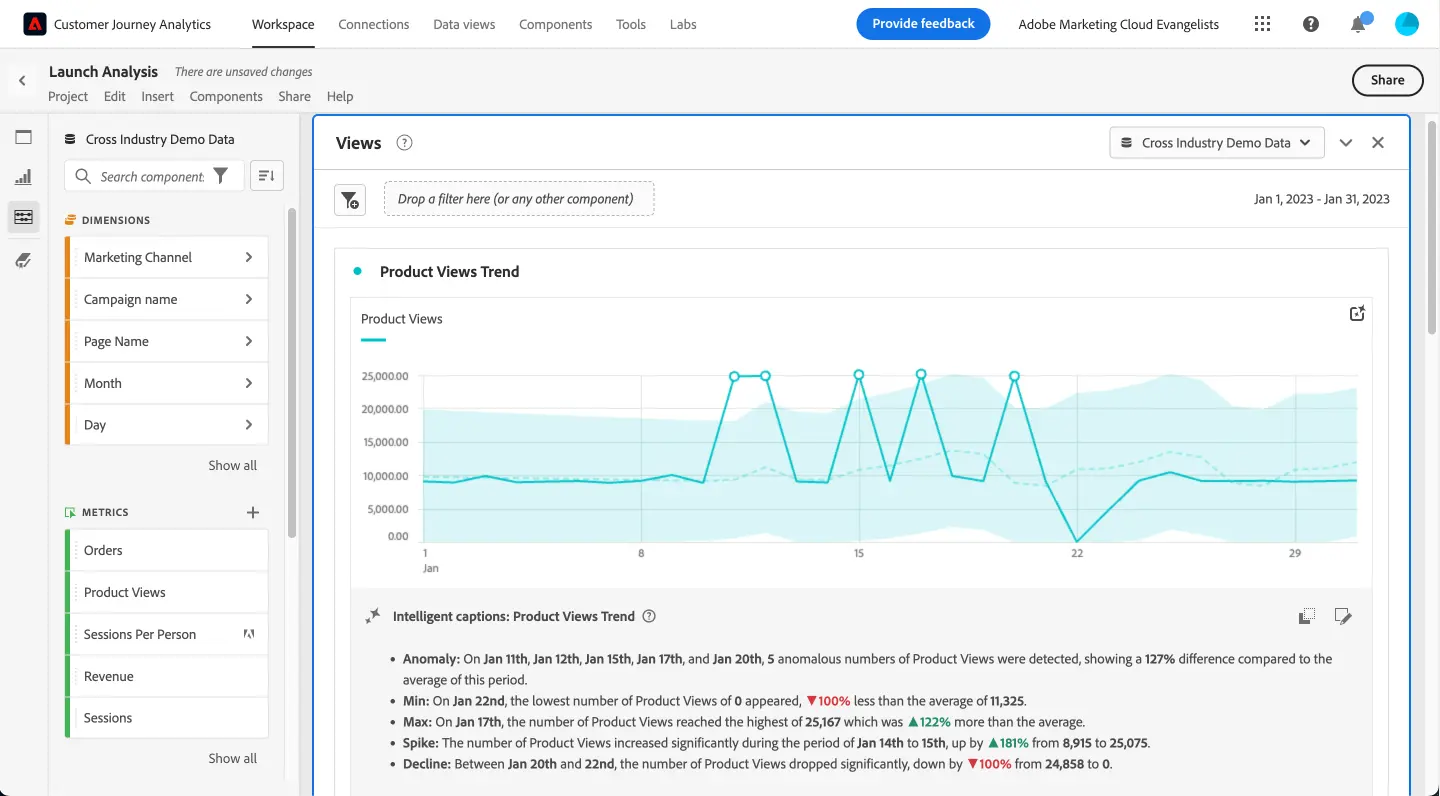Open the Panels rail icon
Viewport: 1440px width, 796px height.
tap(23, 137)
